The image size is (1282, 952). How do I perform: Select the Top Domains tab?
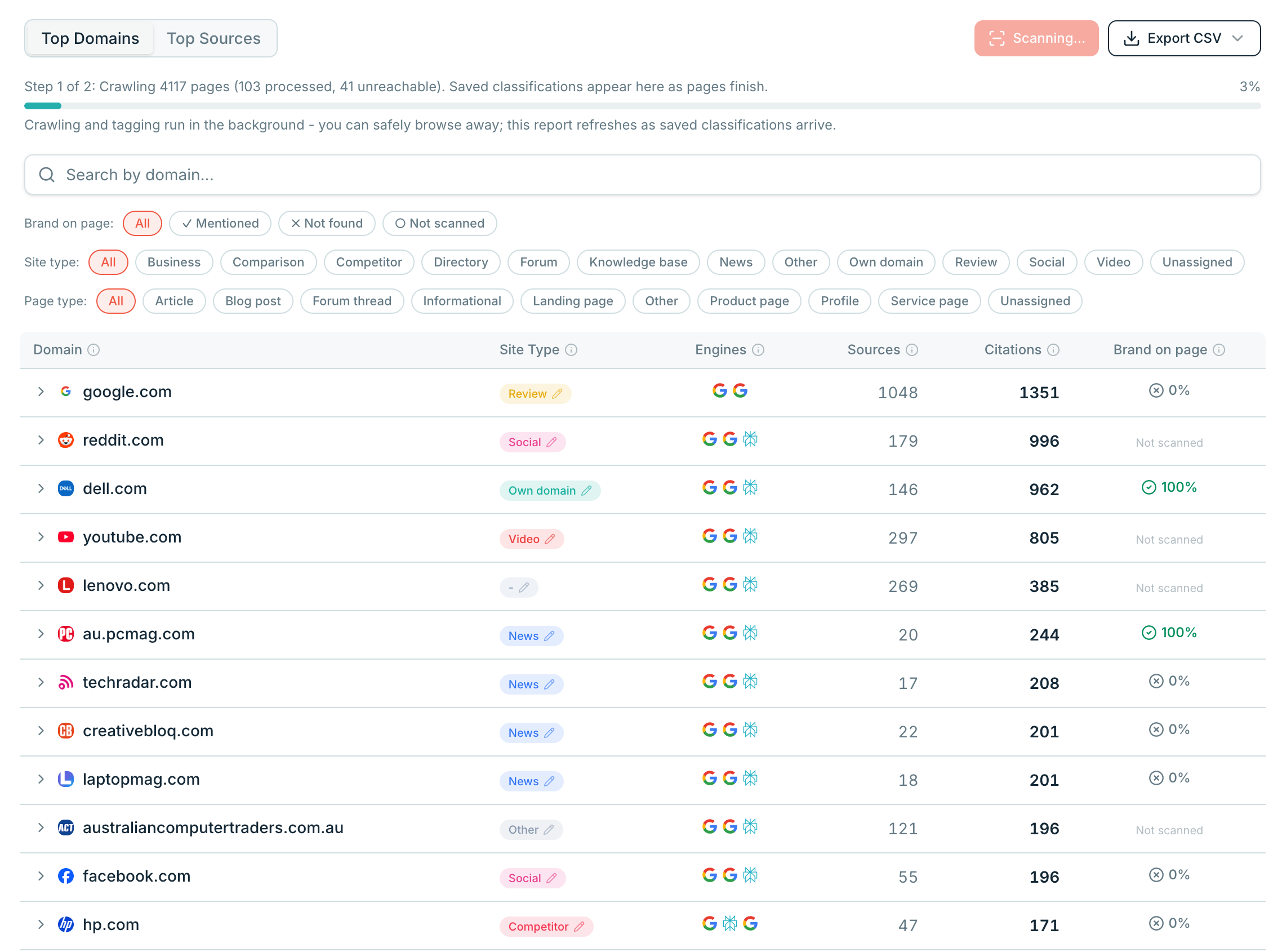[x=91, y=39]
